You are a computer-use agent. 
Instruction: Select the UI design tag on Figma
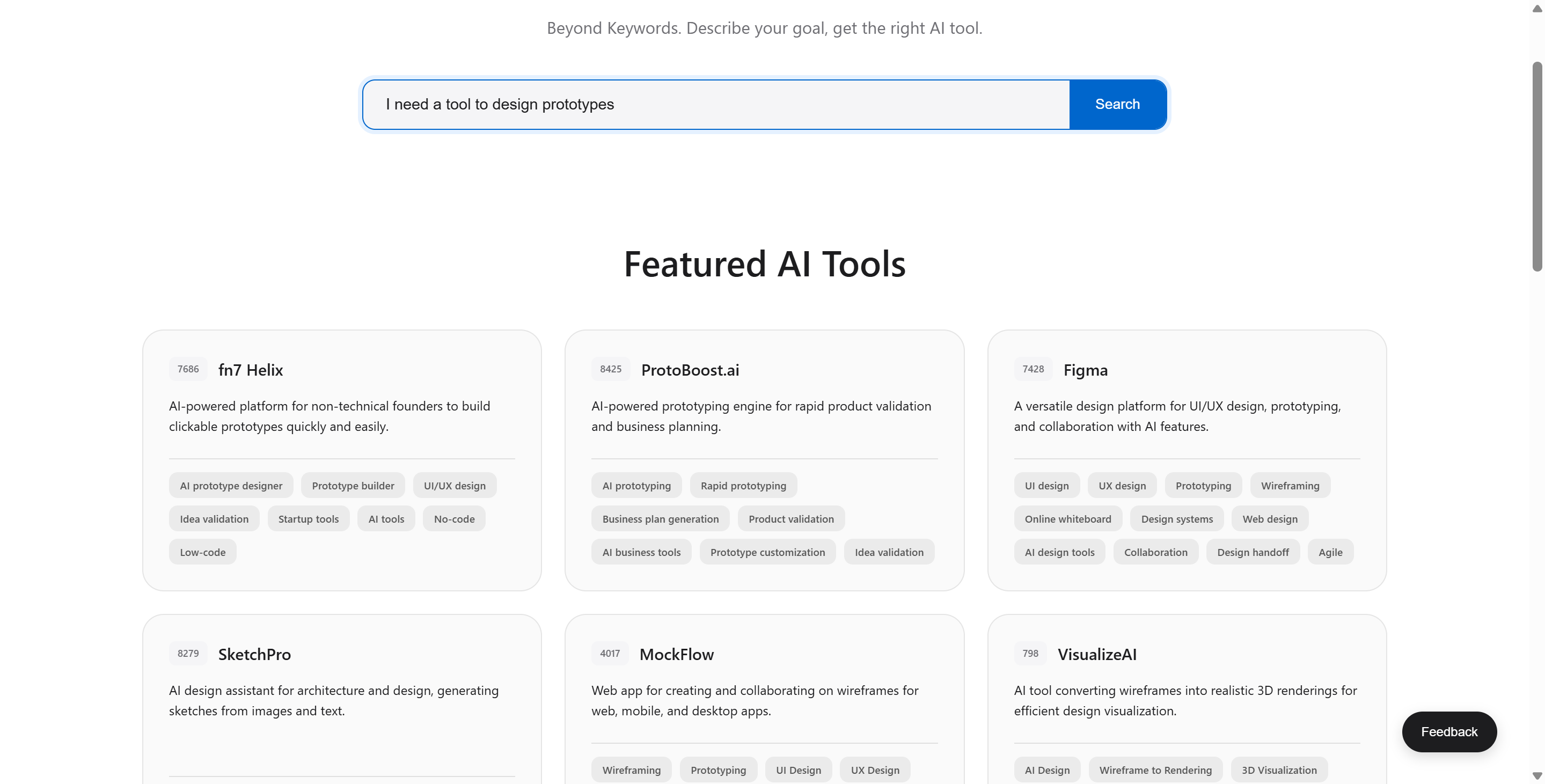pyautogui.click(x=1046, y=485)
